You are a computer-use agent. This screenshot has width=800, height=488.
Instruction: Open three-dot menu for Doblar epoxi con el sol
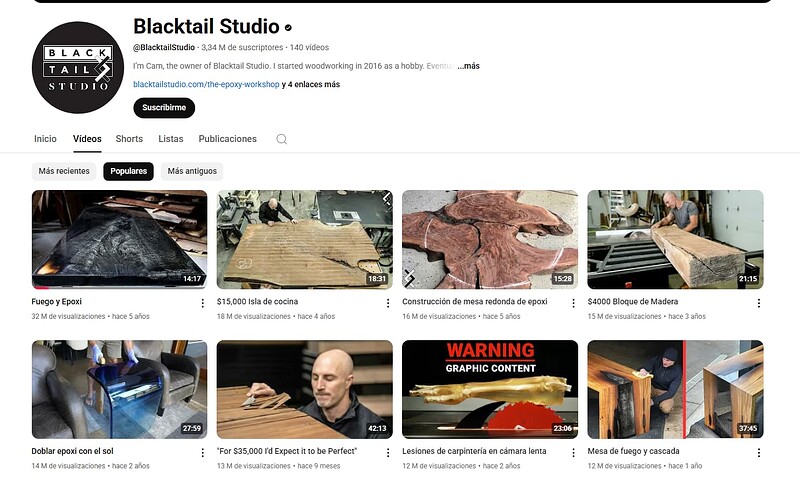coord(202,452)
